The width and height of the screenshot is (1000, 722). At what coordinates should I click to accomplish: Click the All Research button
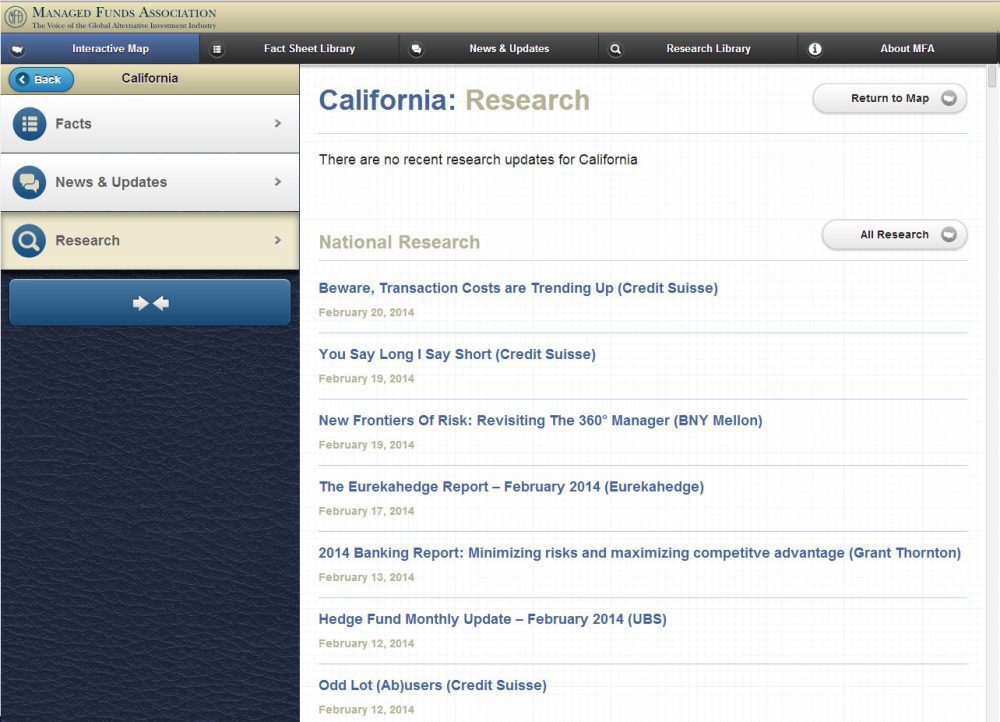894,235
